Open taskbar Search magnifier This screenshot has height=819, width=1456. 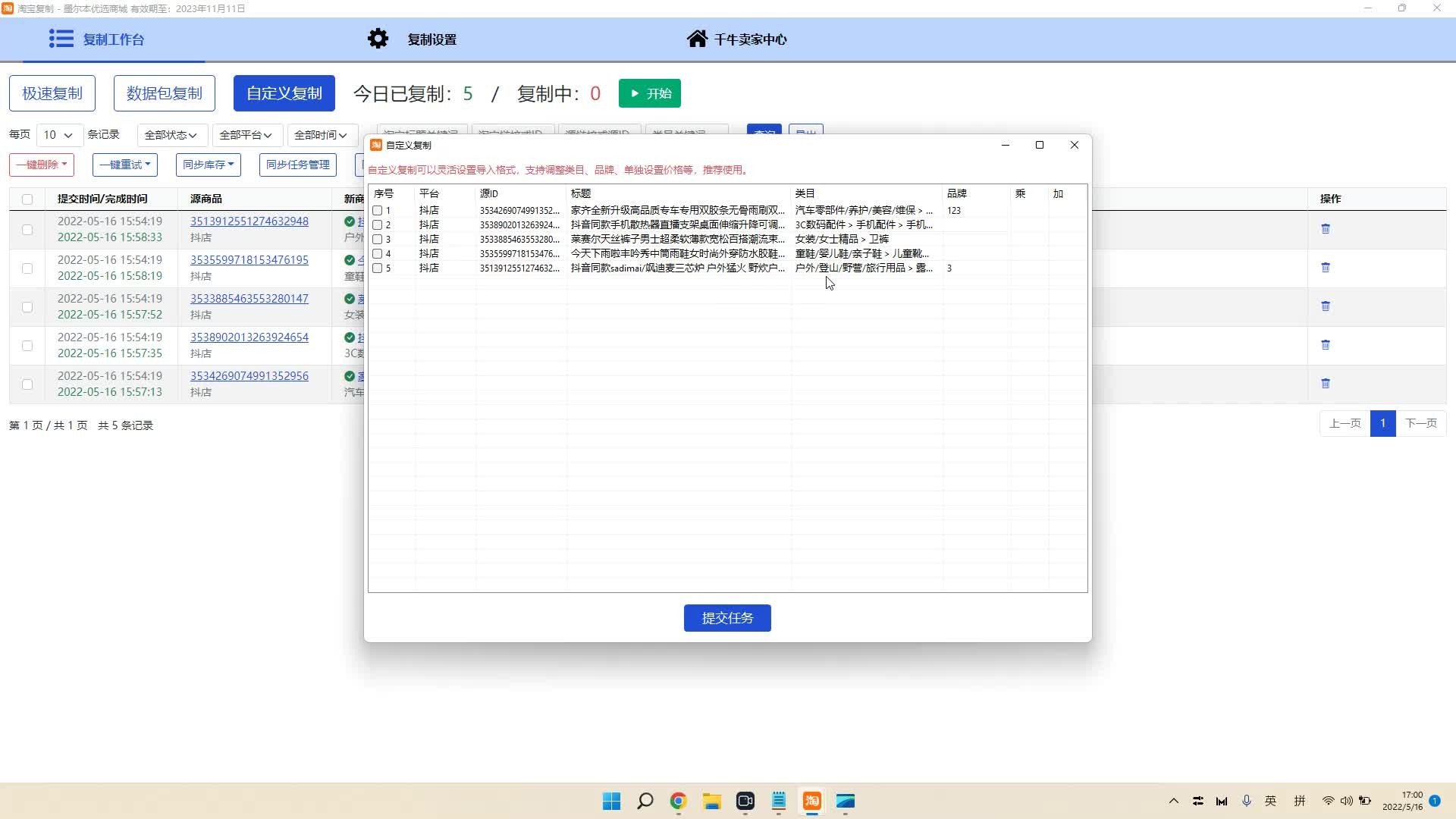[645, 801]
